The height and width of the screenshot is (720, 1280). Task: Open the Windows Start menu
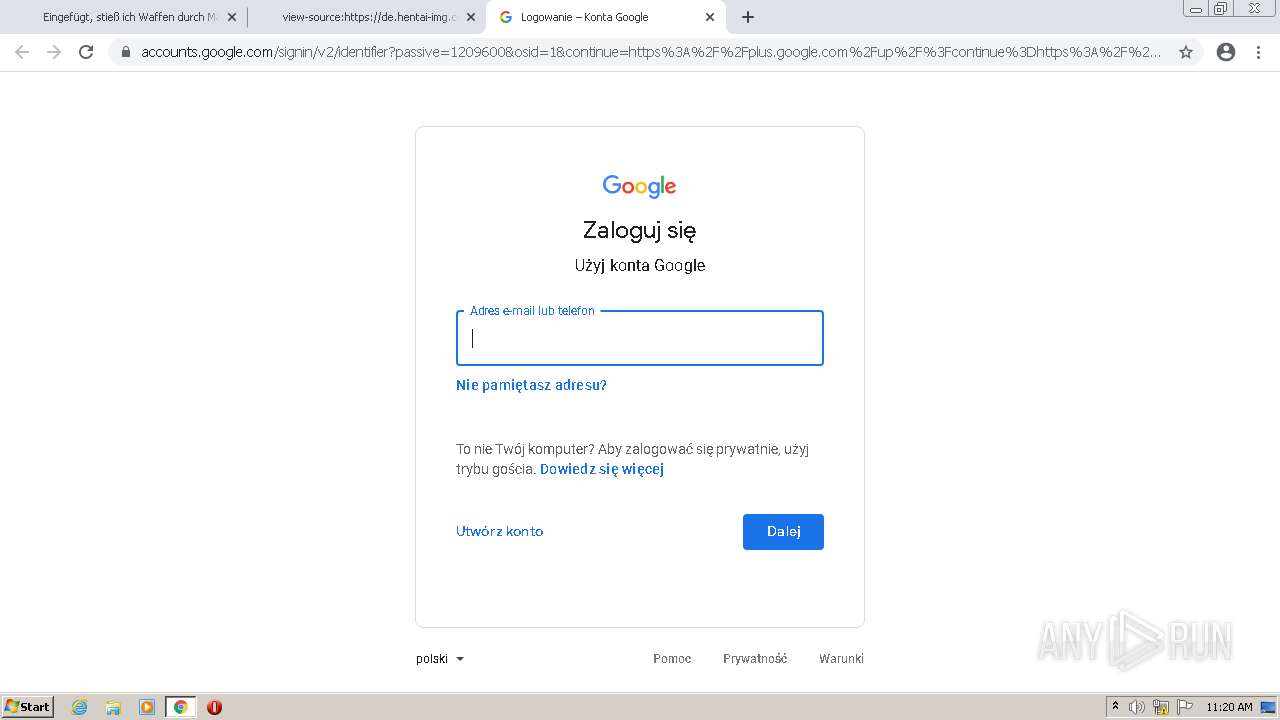[28, 707]
